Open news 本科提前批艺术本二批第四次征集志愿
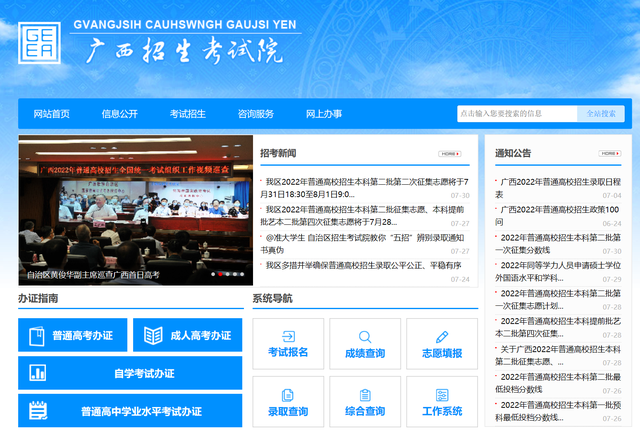 tap(364, 216)
